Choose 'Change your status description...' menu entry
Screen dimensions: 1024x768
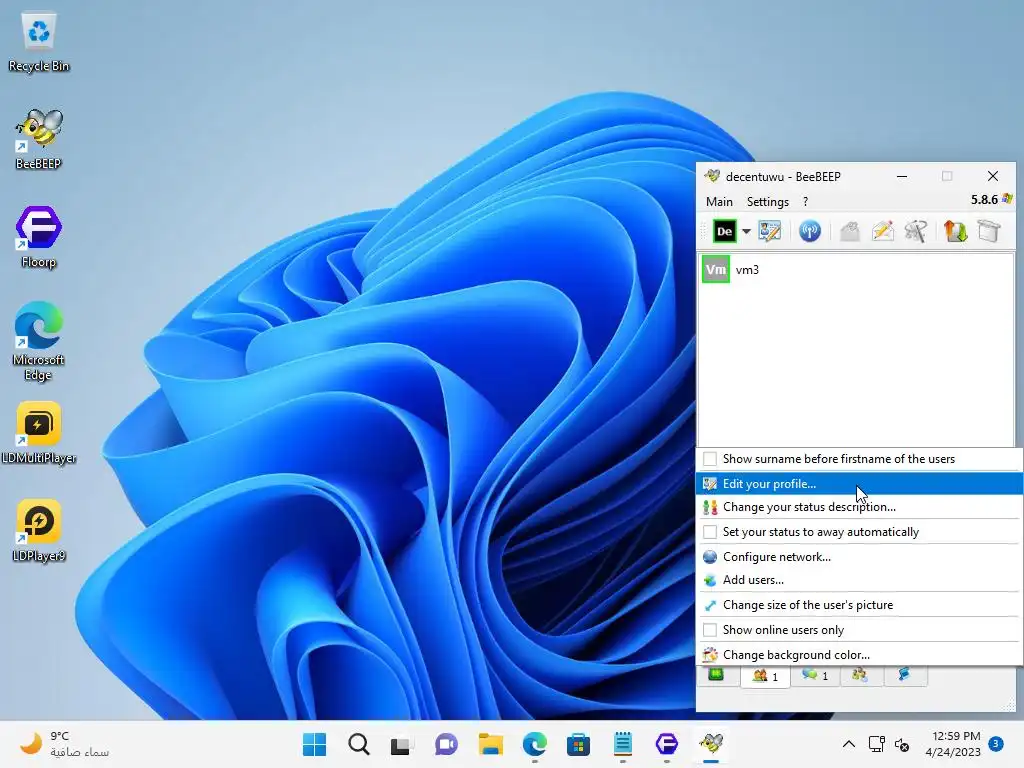pos(859,507)
